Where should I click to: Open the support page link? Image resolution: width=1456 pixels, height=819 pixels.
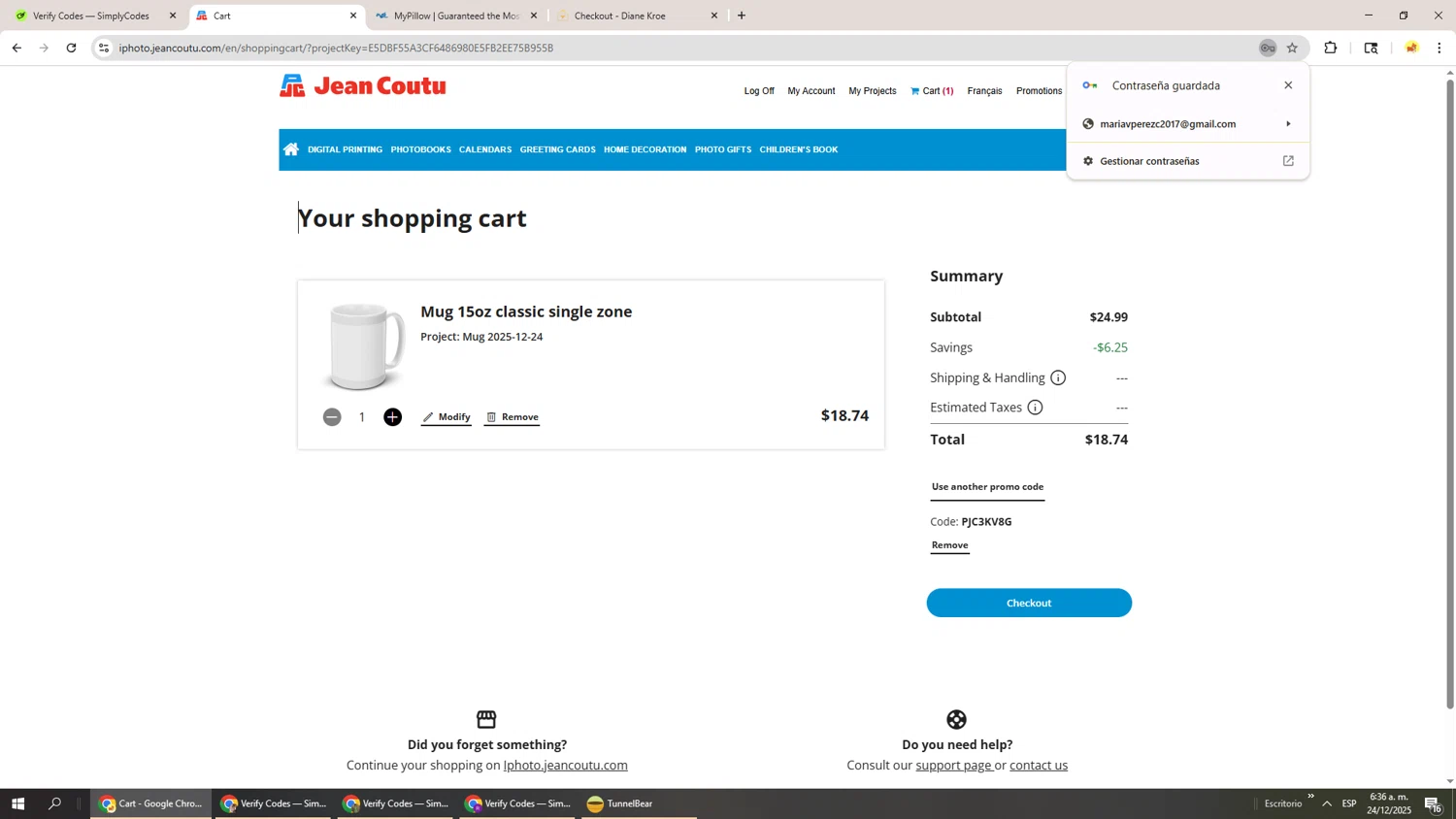tap(953, 766)
